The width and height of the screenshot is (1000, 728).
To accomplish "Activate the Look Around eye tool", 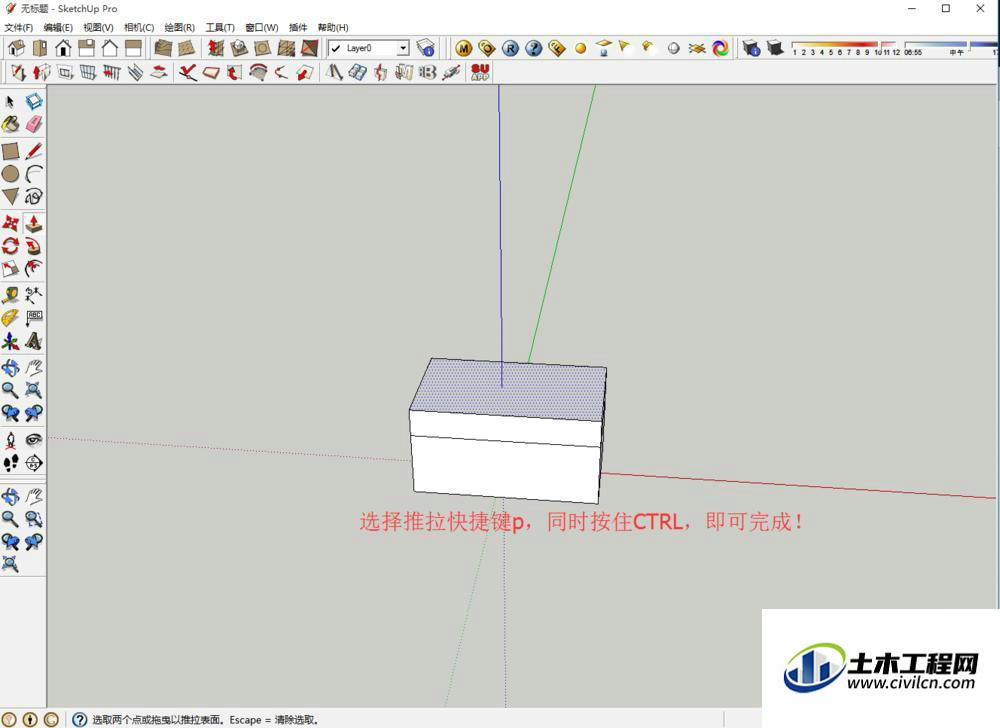I will pyautogui.click(x=34, y=440).
